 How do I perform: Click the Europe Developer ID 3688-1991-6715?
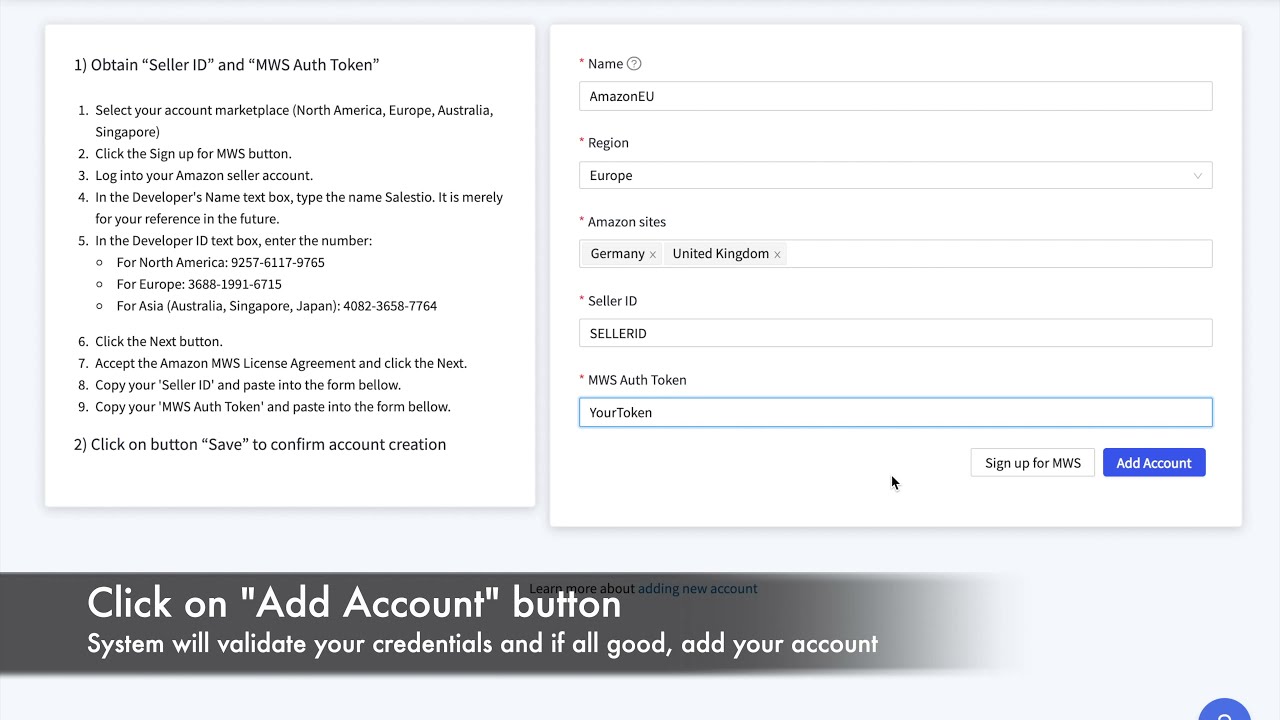click(234, 284)
